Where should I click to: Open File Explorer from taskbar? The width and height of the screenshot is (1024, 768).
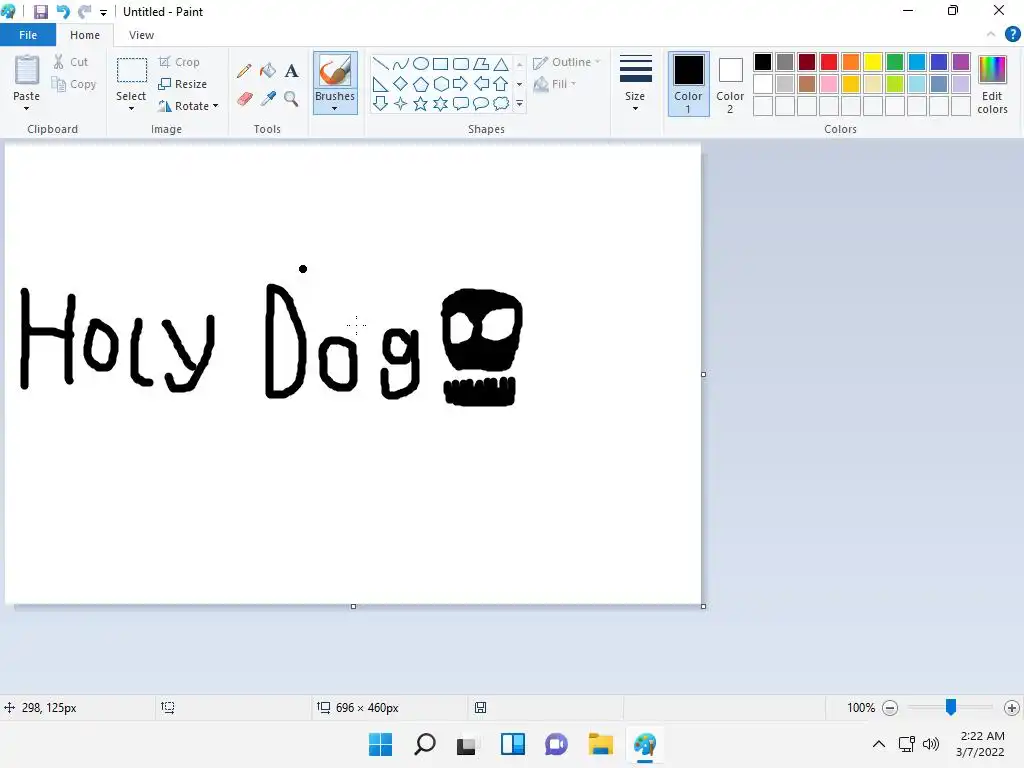point(600,744)
